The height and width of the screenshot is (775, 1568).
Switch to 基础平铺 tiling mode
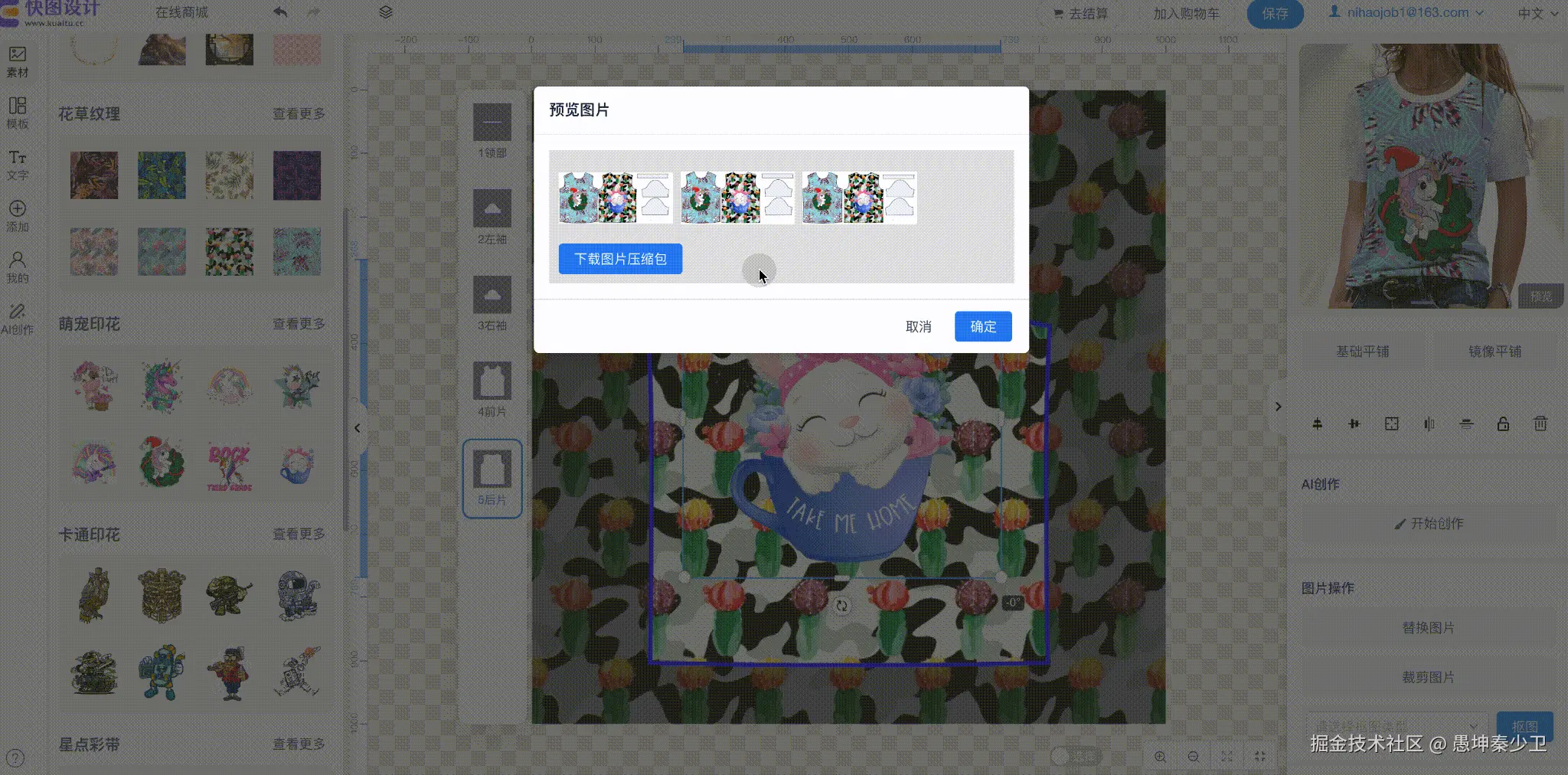(x=1362, y=351)
